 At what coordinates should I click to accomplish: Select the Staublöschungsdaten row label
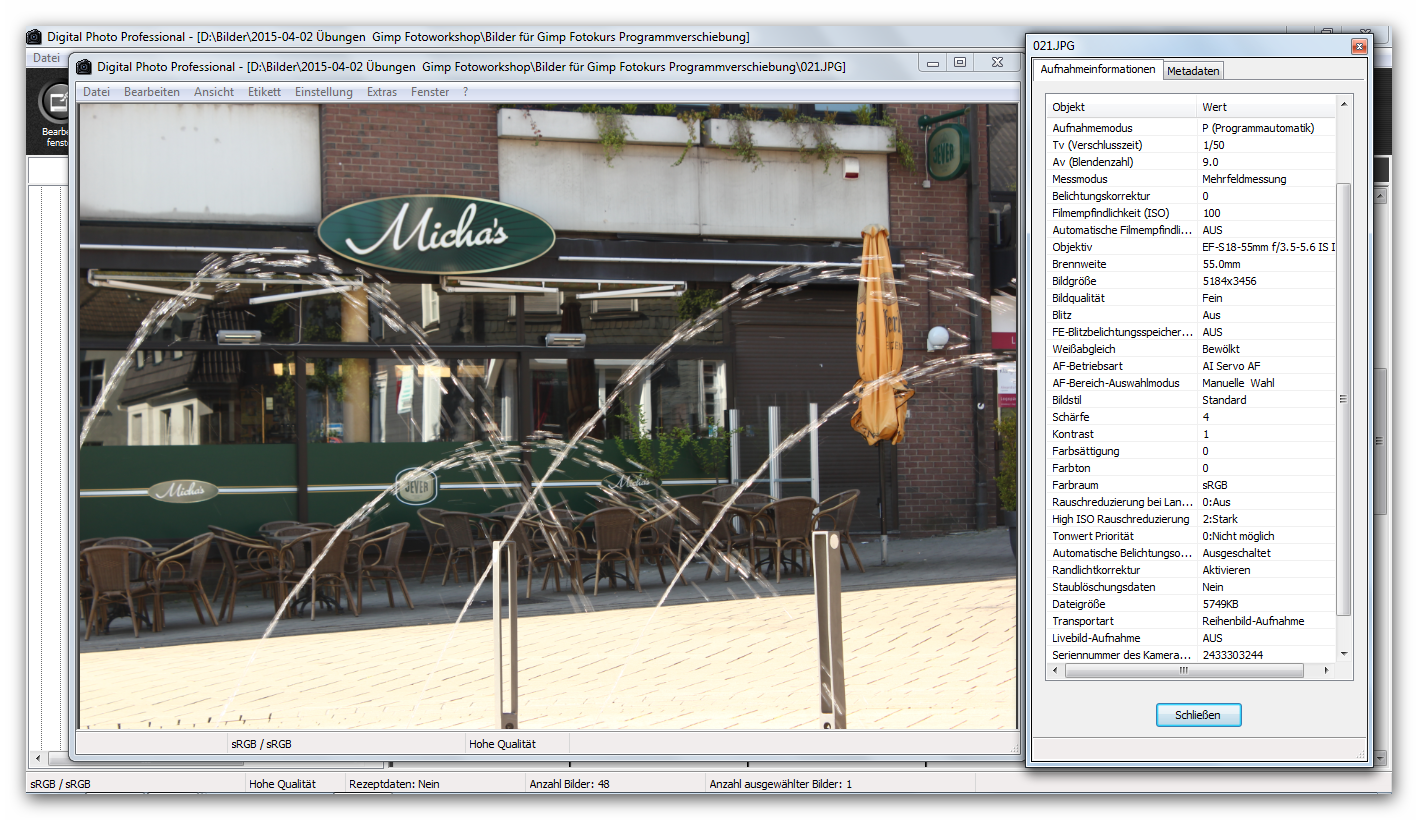click(x=1102, y=587)
